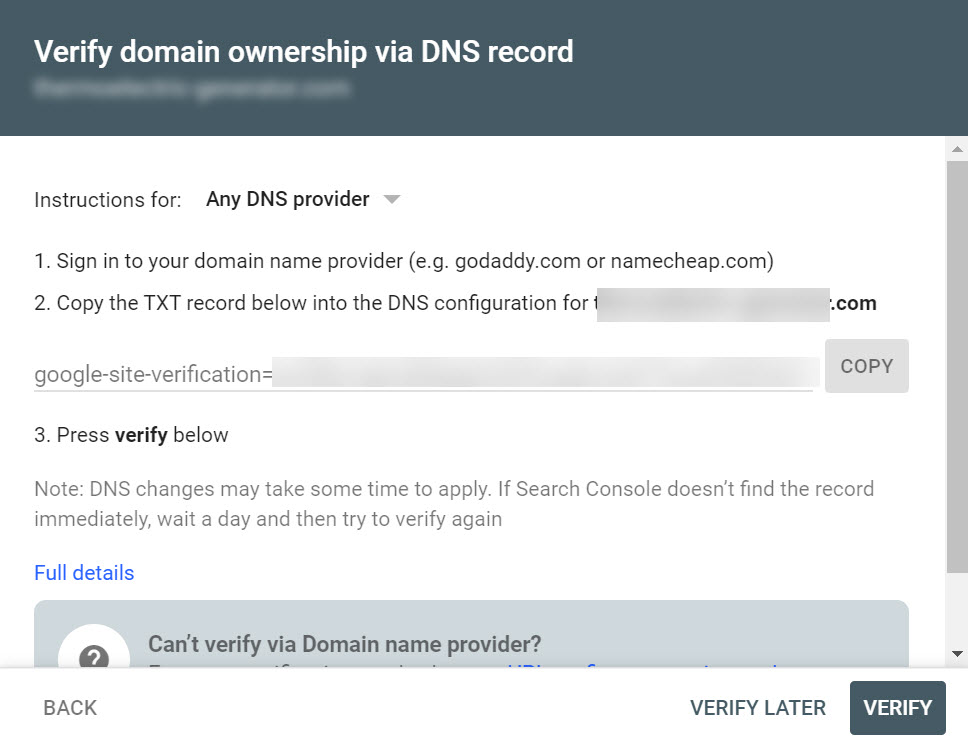Click the Can't verify via Domain name provider heading
This screenshot has width=968, height=751.
(344, 644)
